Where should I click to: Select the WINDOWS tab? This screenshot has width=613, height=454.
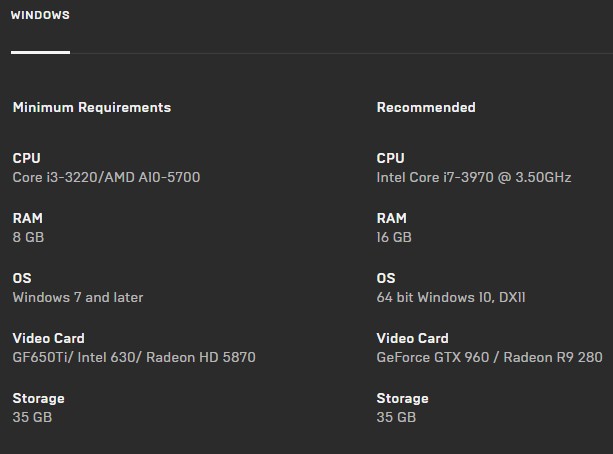(x=40, y=15)
